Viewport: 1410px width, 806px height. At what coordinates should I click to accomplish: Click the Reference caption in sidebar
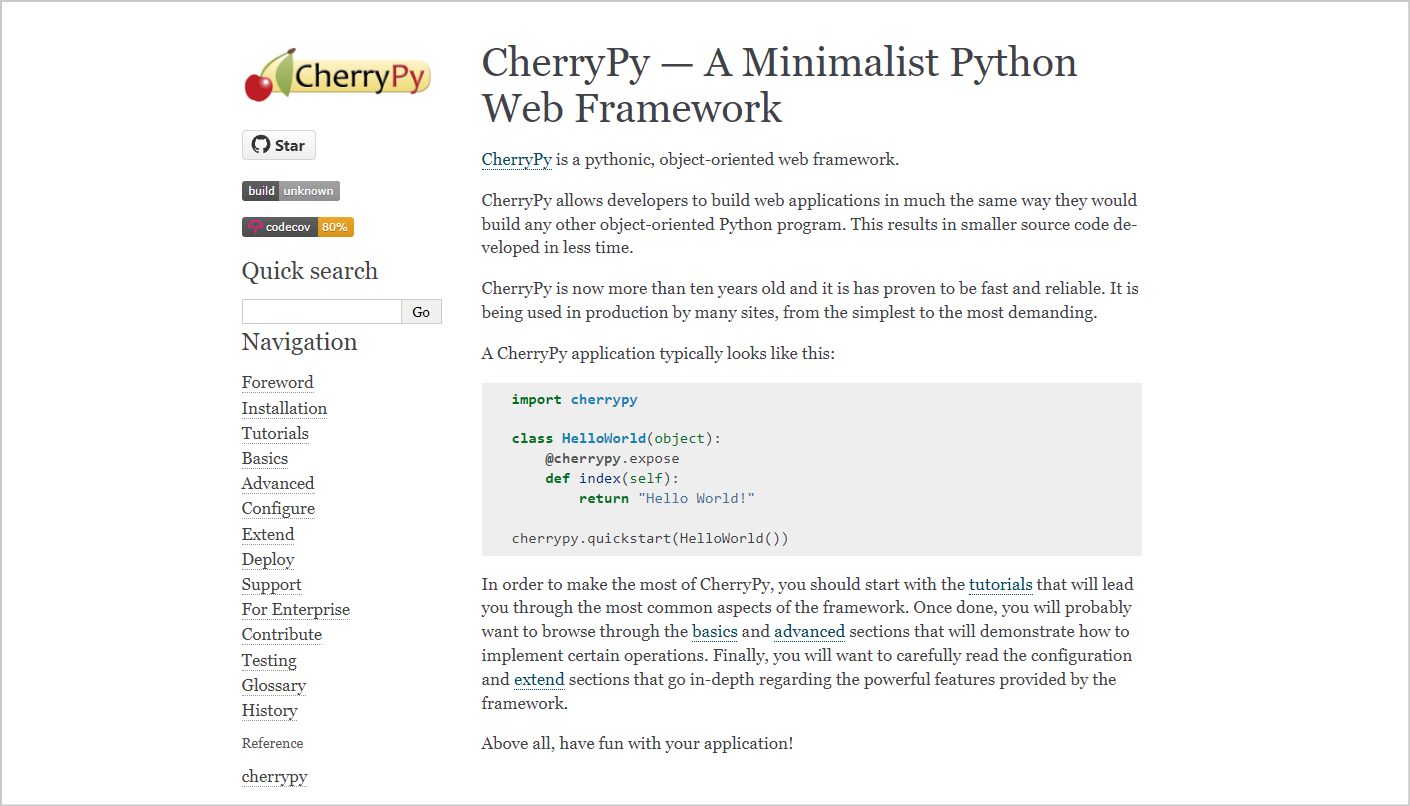pyautogui.click(x=272, y=743)
